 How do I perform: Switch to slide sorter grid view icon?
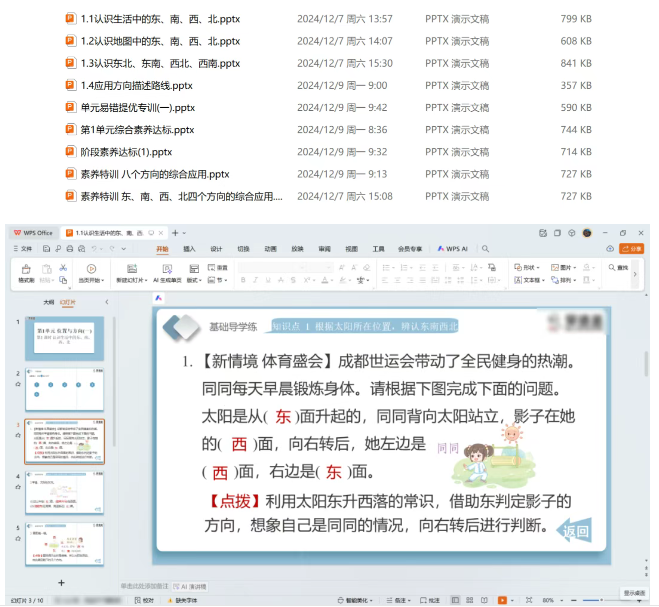click(470, 600)
